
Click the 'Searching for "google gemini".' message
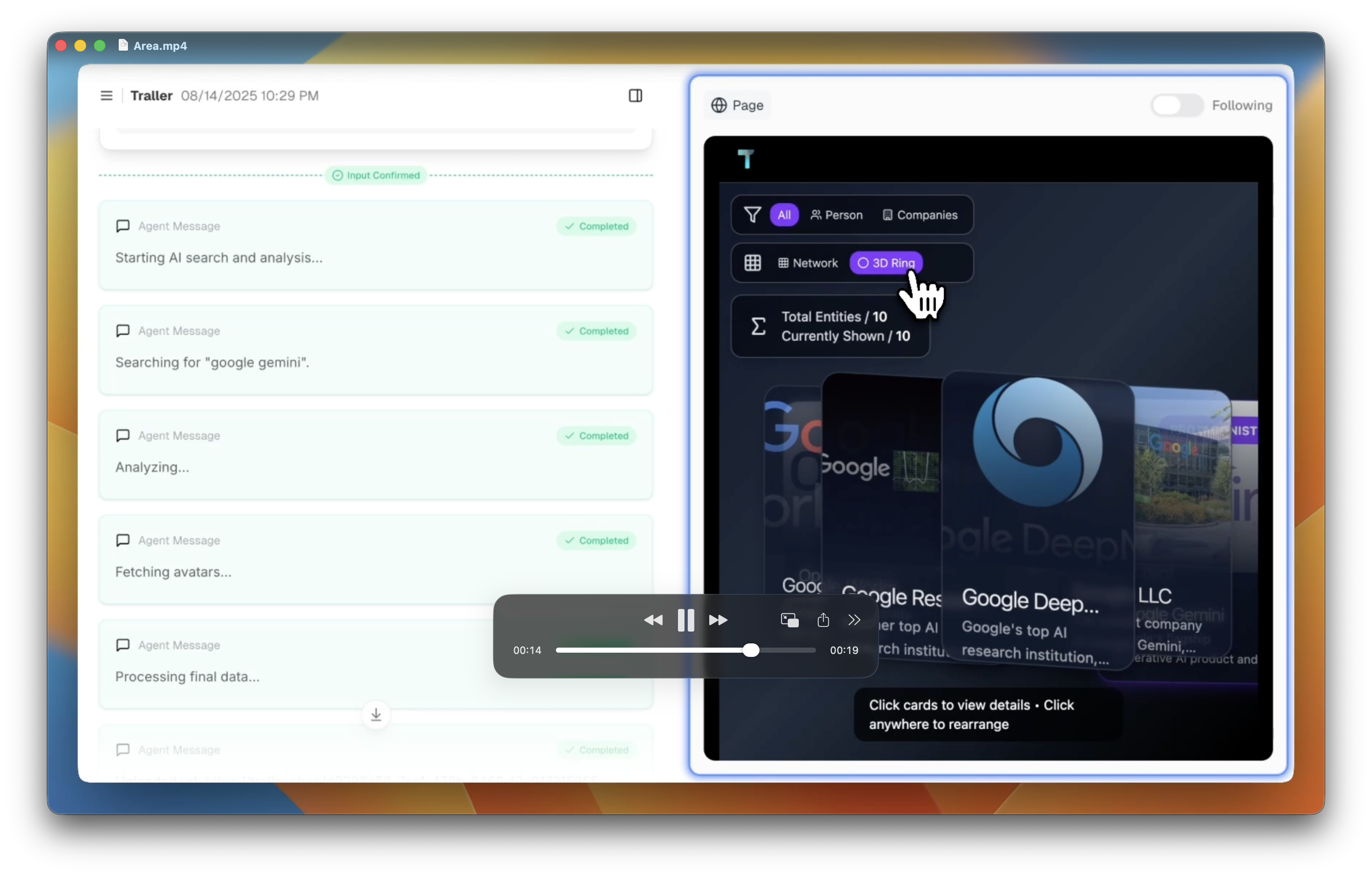coord(212,363)
